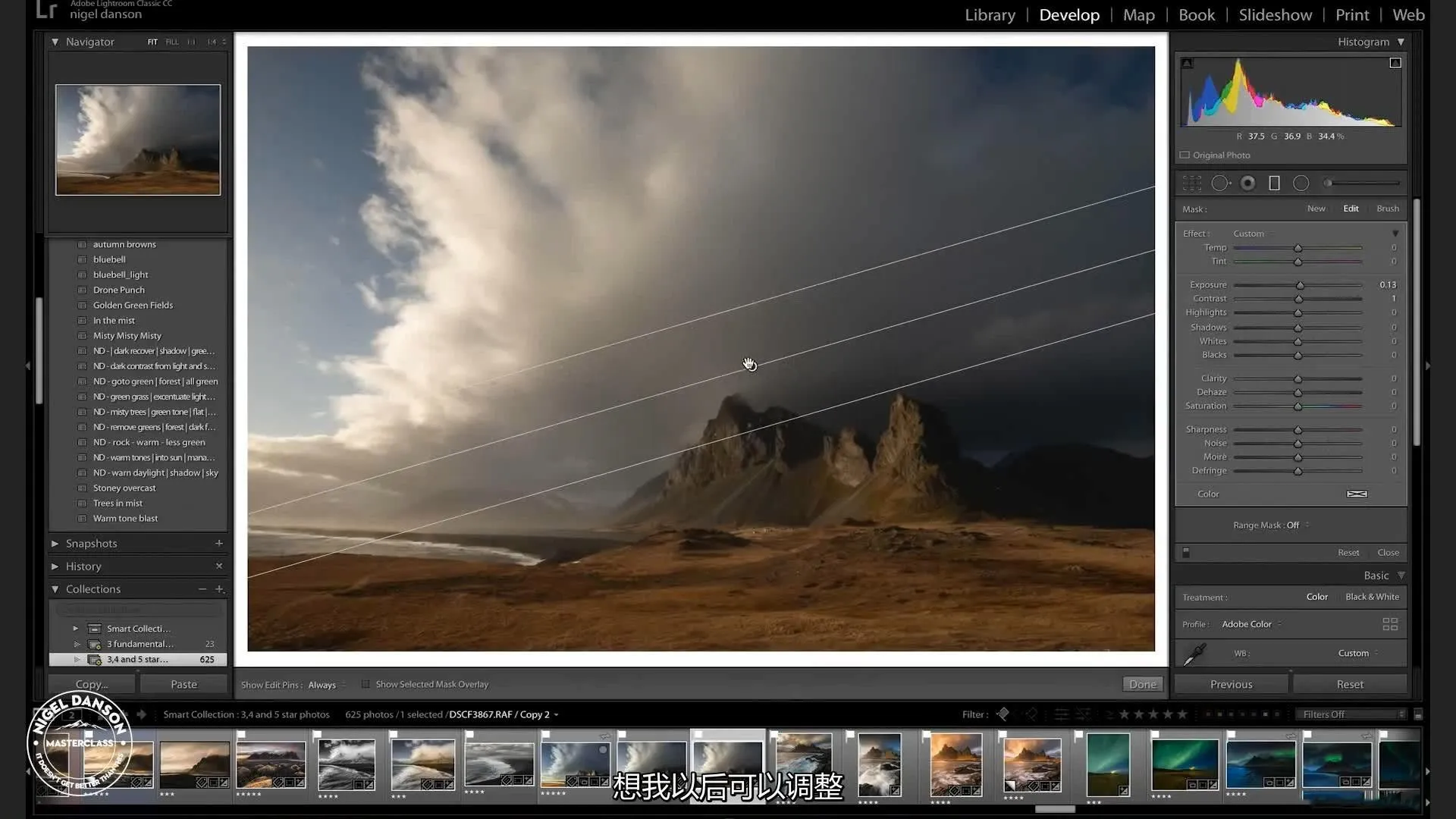Expand the Smart Collections set

click(76, 629)
